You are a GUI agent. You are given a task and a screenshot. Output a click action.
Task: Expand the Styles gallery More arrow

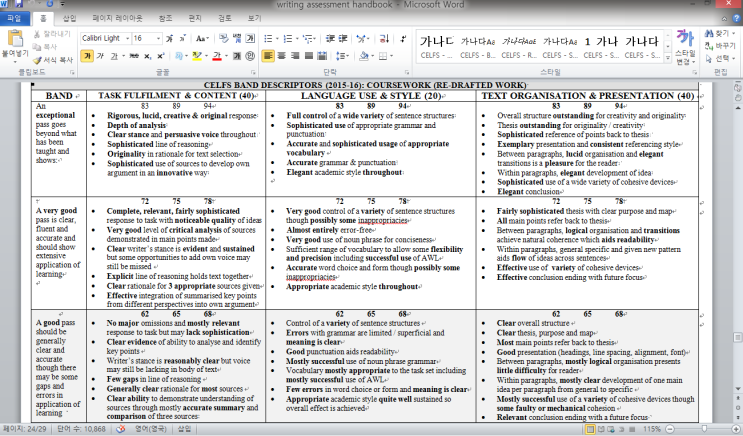pyautogui.click(x=668, y=58)
